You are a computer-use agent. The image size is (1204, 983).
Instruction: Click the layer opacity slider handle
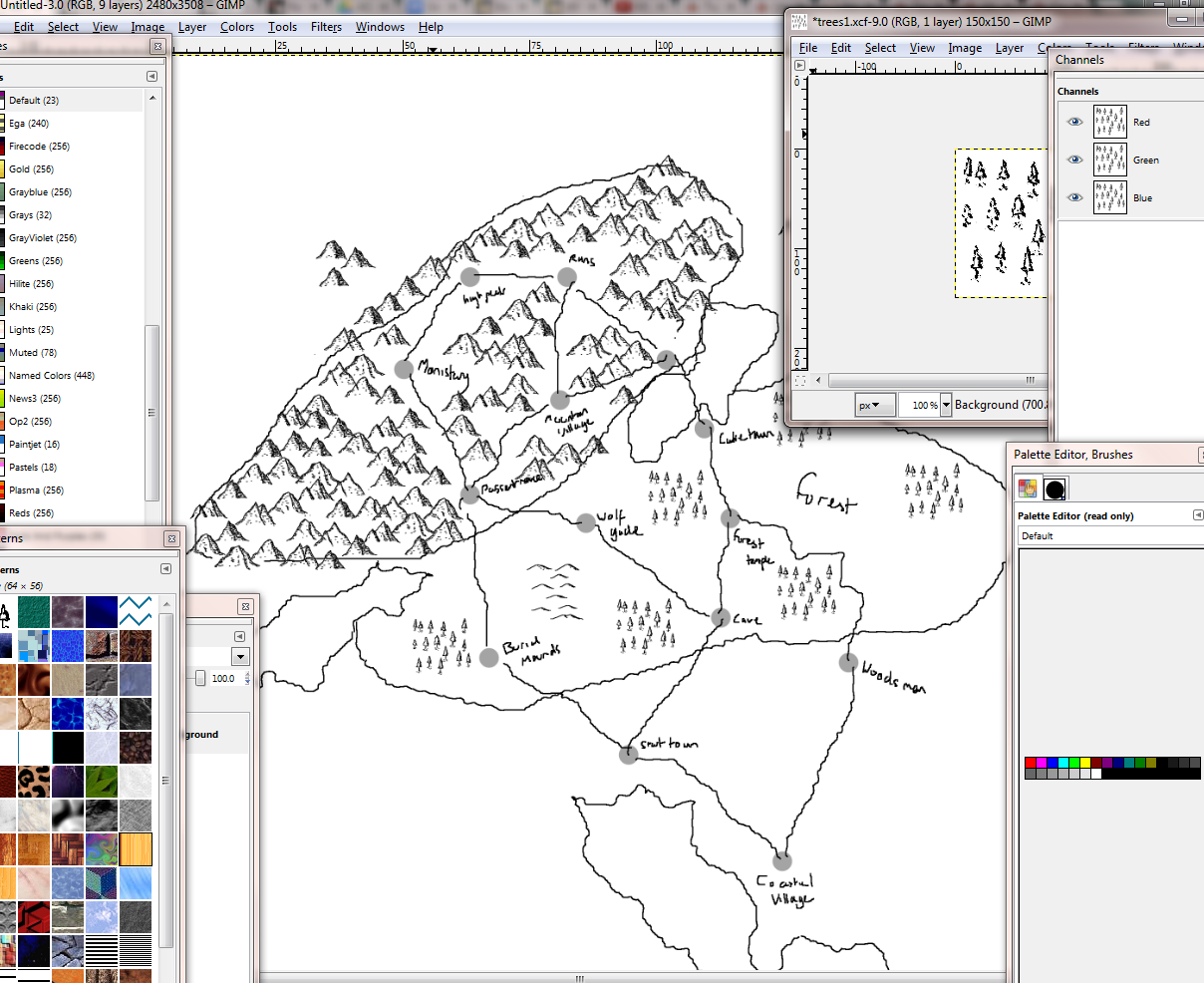pyautogui.click(x=200, y=678)
